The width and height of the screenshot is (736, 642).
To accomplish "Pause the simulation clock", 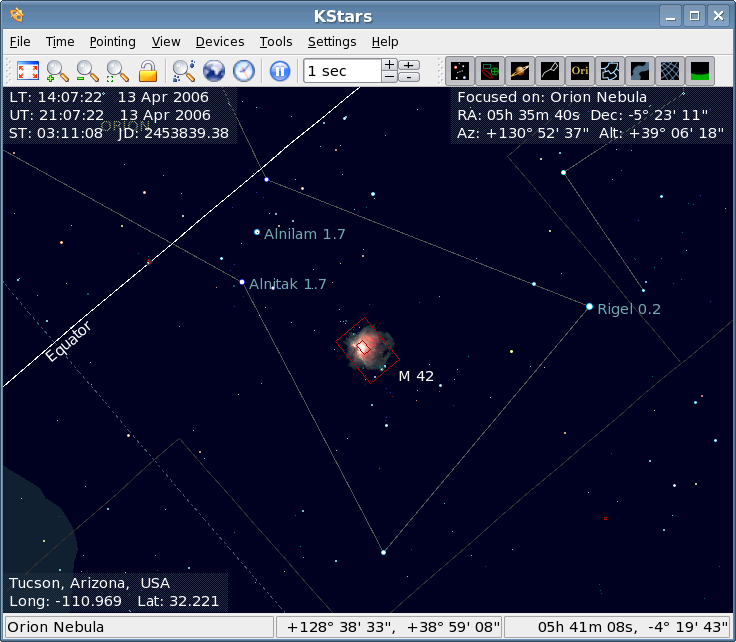I will pyautogui.click(x=280, y=71).
